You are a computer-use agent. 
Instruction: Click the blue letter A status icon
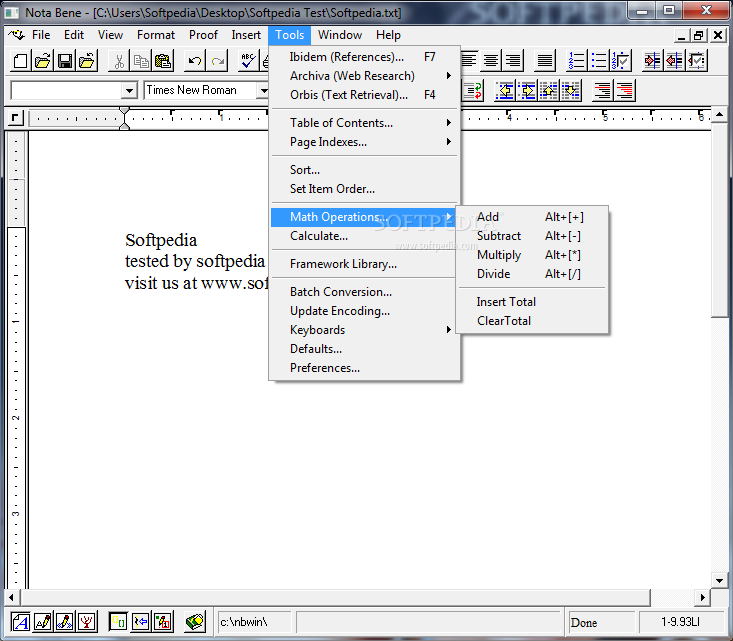click(21, 622)
